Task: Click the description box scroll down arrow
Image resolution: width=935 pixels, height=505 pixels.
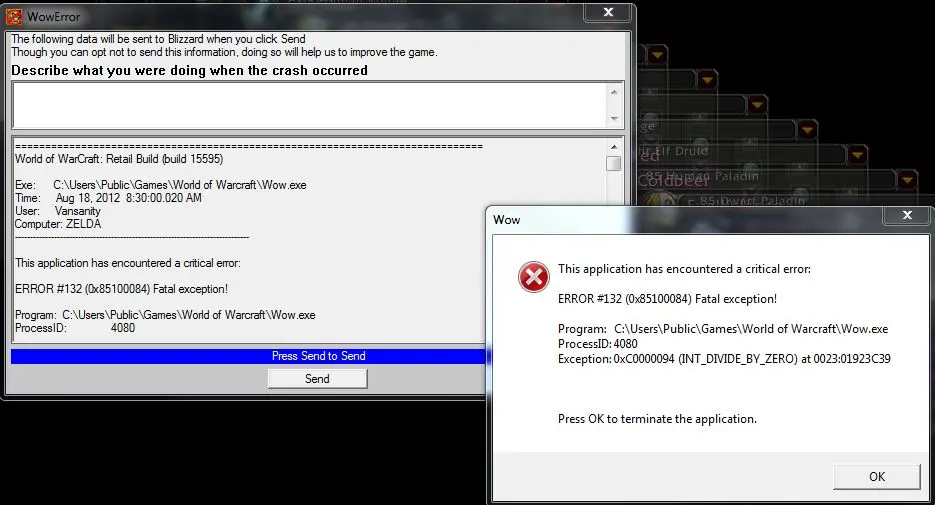Action: pyautogui.click(x=614, y=119)
